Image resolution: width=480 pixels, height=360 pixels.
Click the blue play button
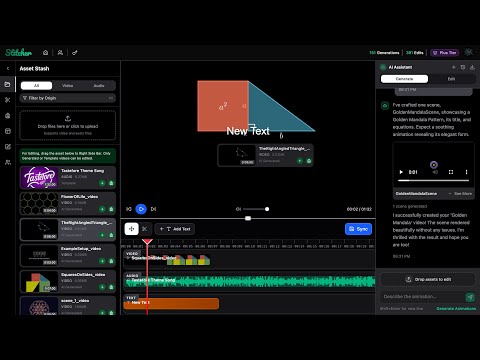pos(141,209)
